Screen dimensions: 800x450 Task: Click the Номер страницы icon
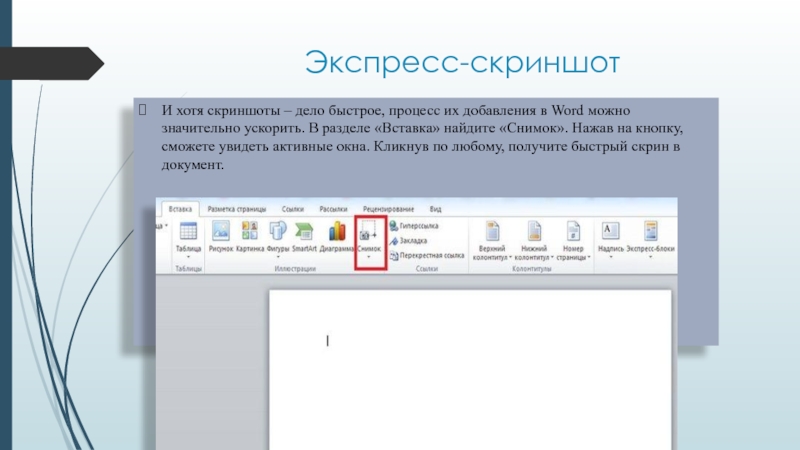click(573, 231)
